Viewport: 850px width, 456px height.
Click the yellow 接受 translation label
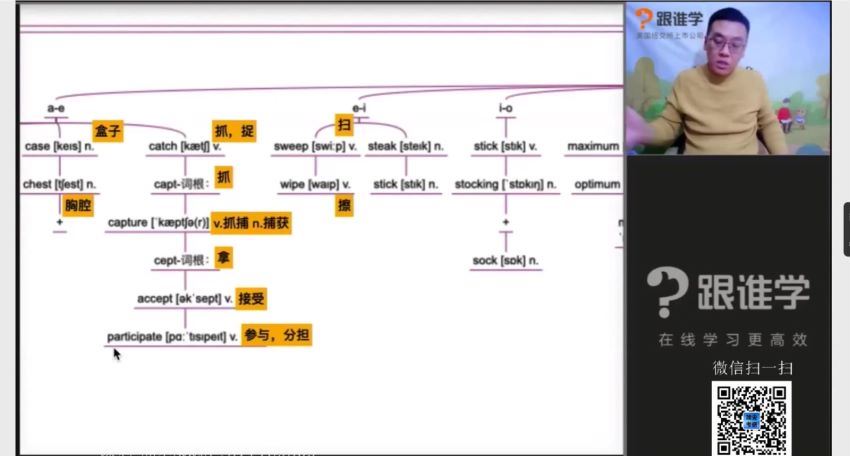click(x=252, y=298)
